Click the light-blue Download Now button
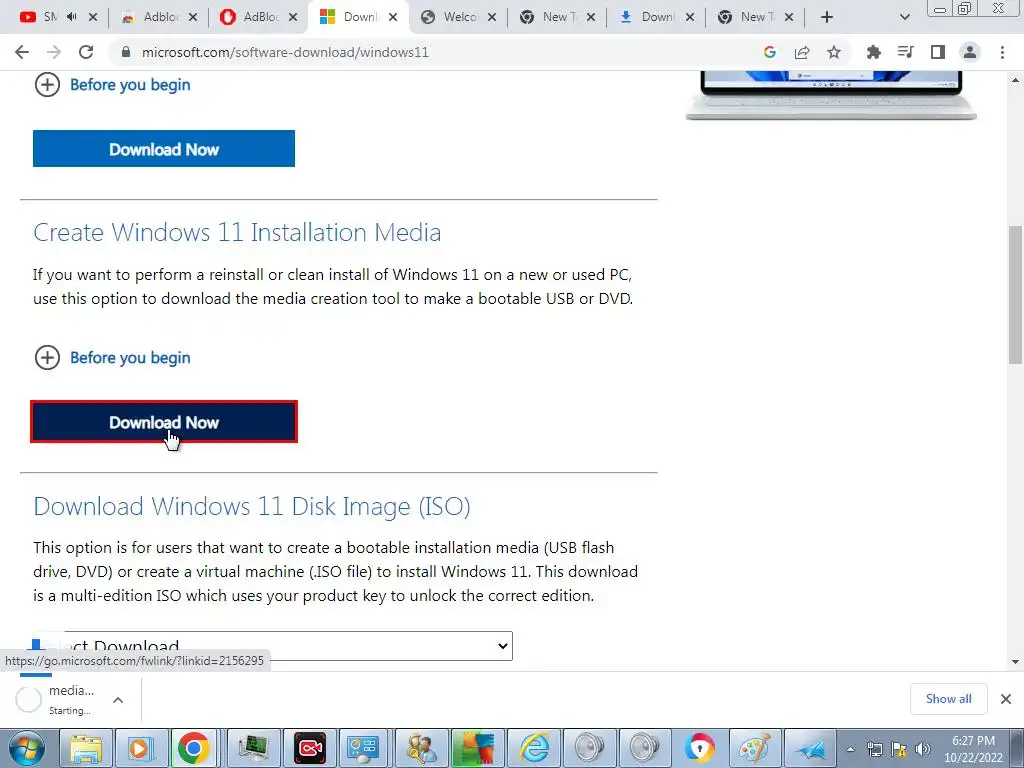 pyautogui.click(x=164, y=149)
